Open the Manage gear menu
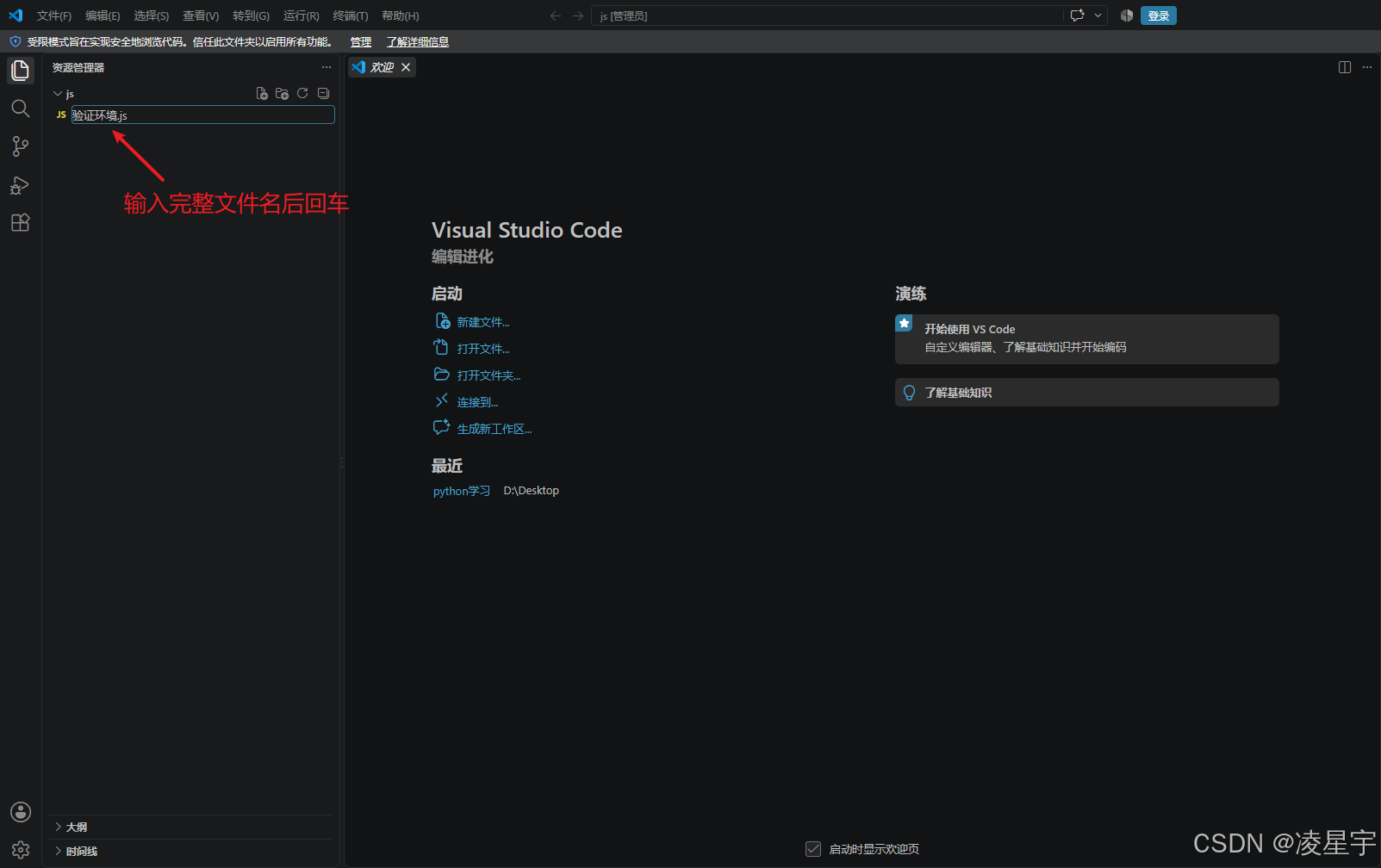The width and height of the screenshot is (1381, 868). pyautogui.click(x=21, y=850)
